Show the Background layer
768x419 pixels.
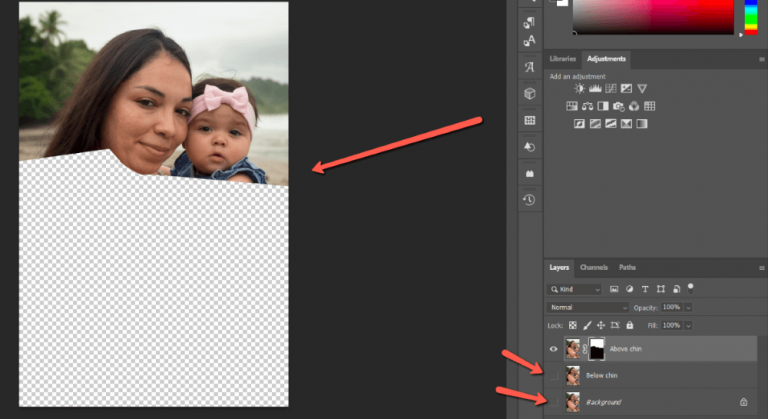[x=553, y=402]
